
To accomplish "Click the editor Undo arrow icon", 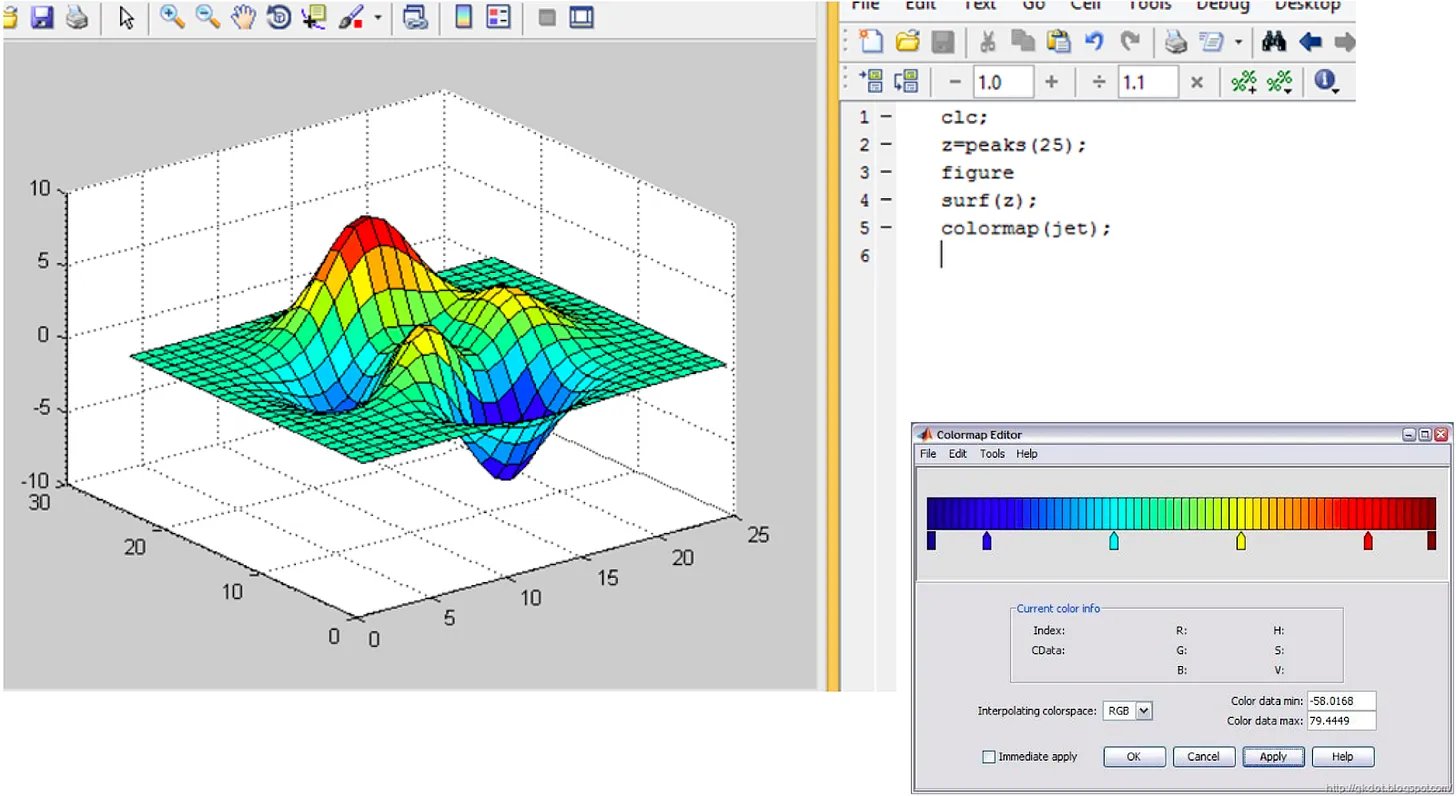I will click(x=1094, y=42).
